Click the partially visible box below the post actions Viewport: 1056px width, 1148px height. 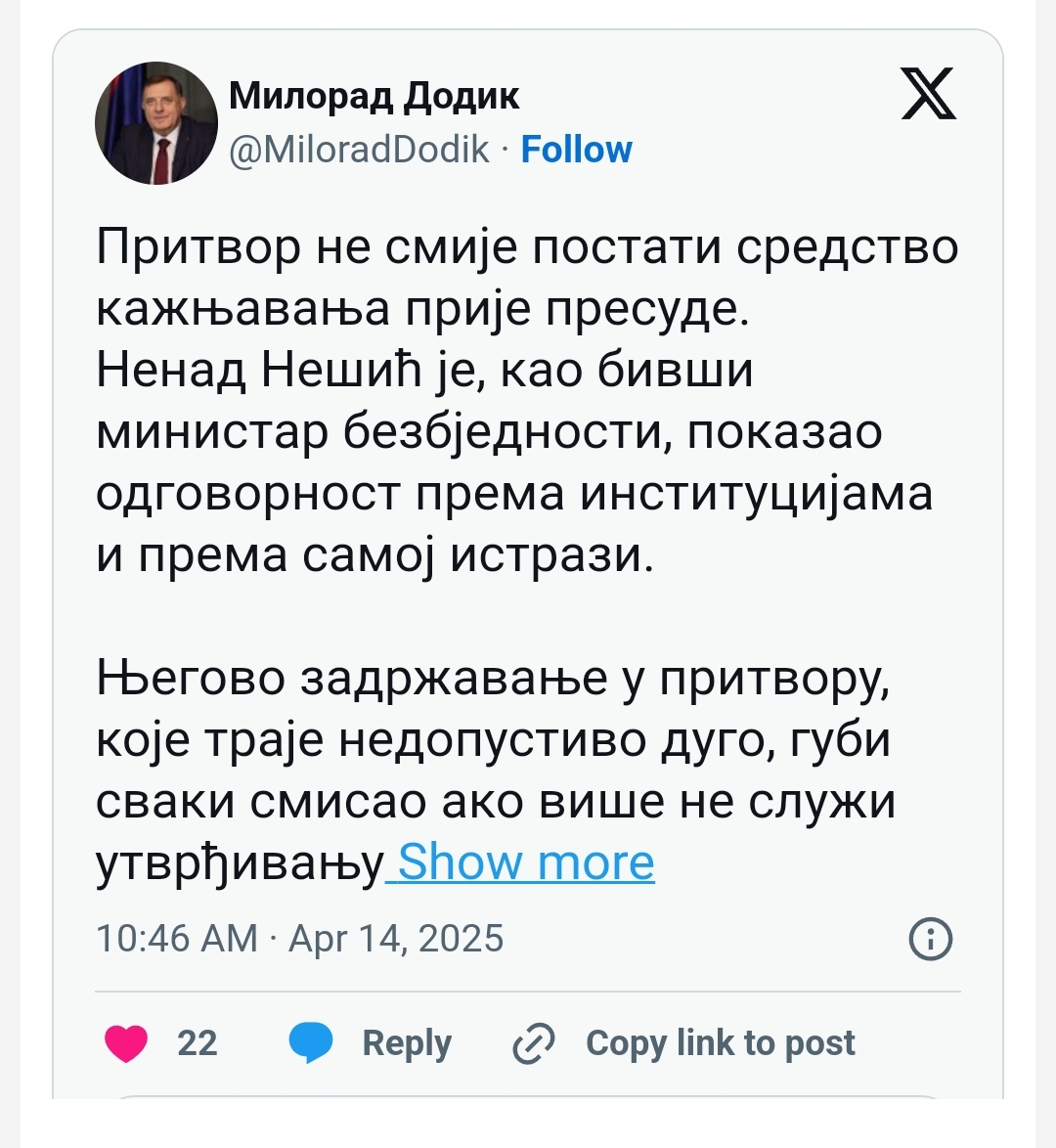527,1097
